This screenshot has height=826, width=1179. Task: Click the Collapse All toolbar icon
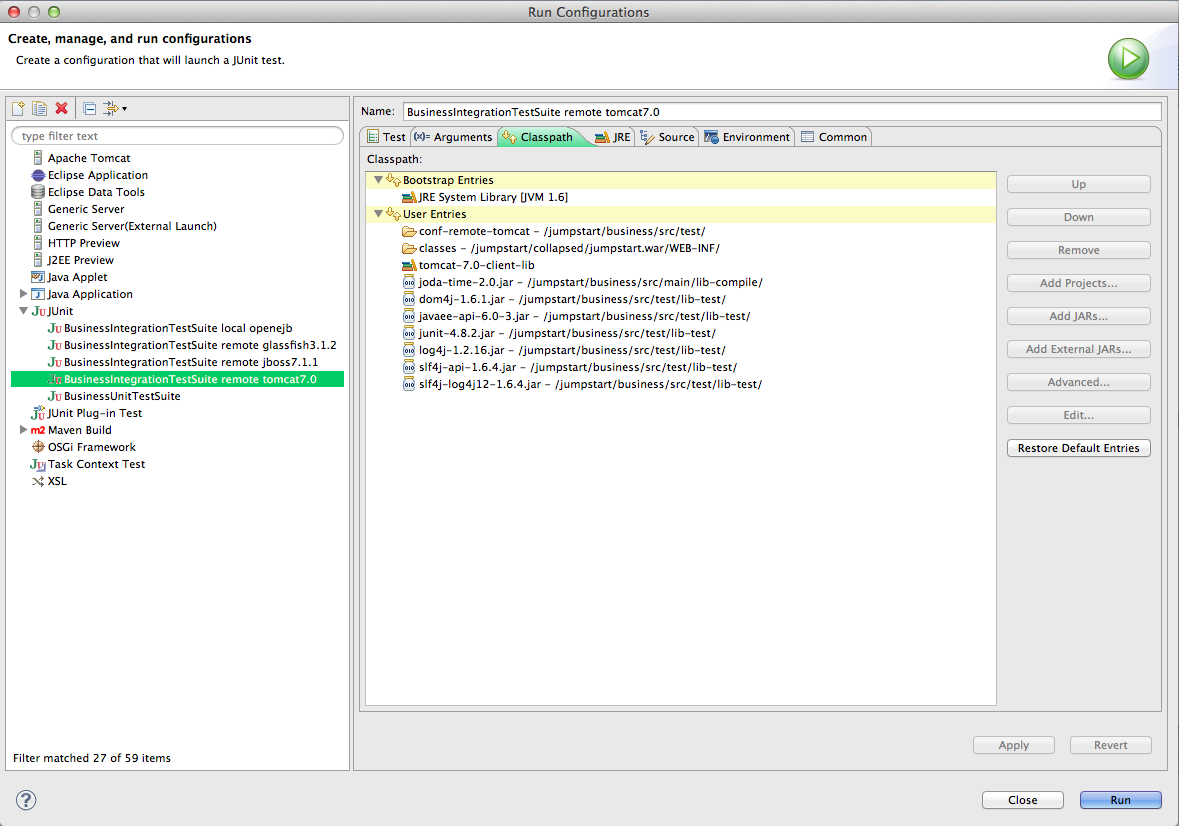[x=89, y=108]
